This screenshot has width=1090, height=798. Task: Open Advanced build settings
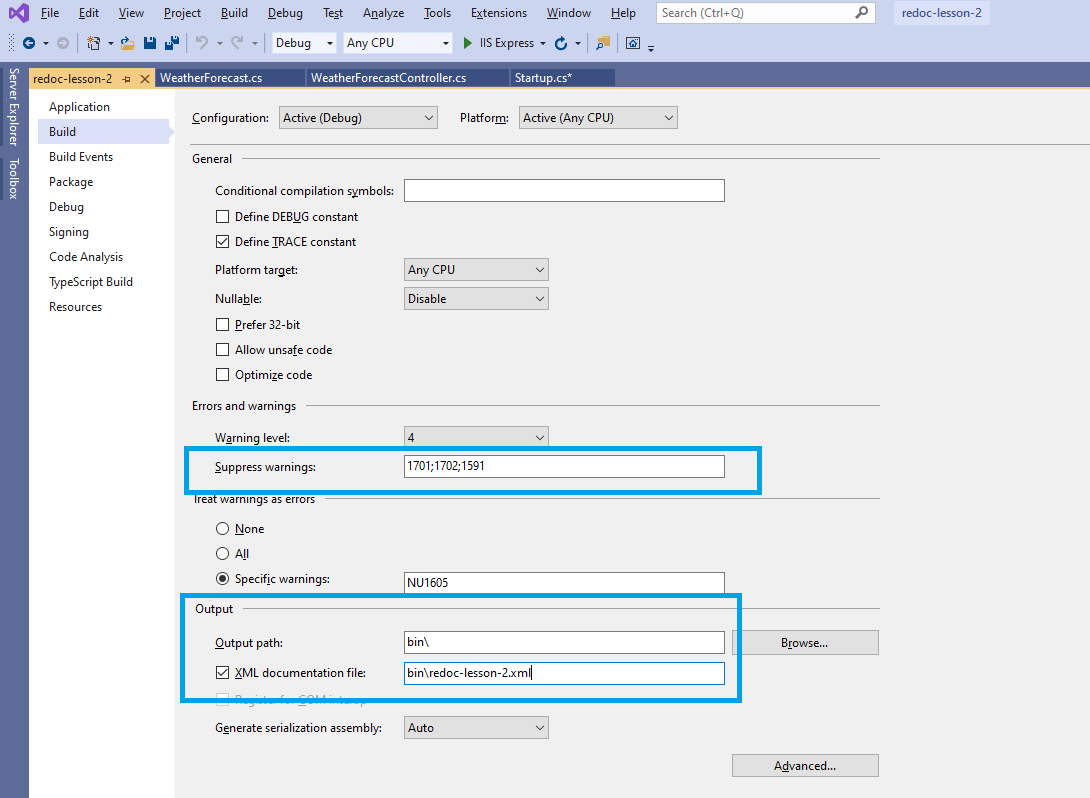(804, 765)
